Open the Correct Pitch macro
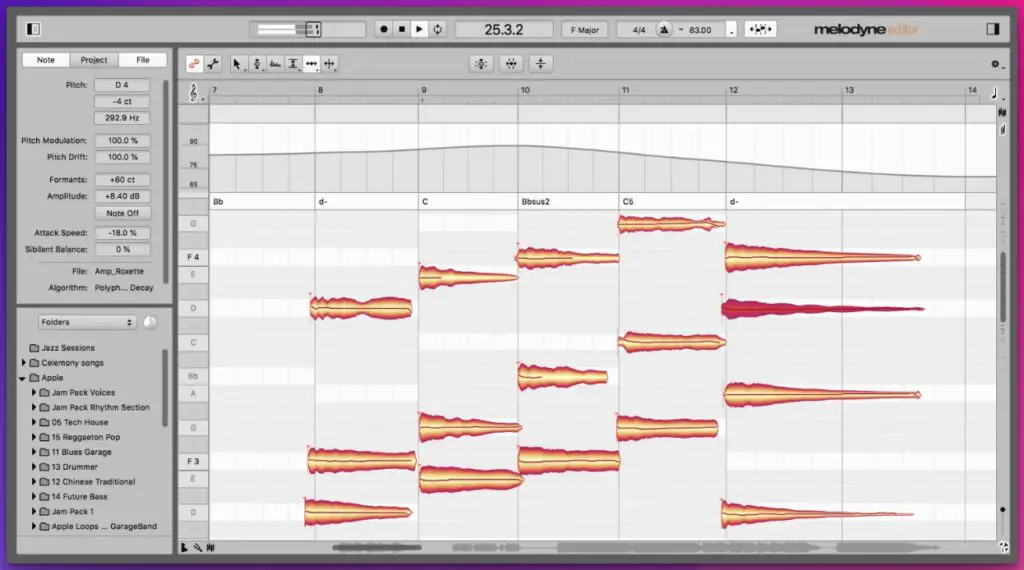1024x570 pixels. tap(481, 63)
